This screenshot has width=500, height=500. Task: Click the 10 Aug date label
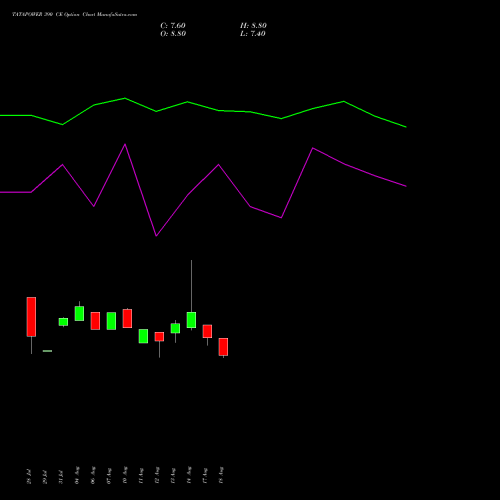(x=125, y=475)
